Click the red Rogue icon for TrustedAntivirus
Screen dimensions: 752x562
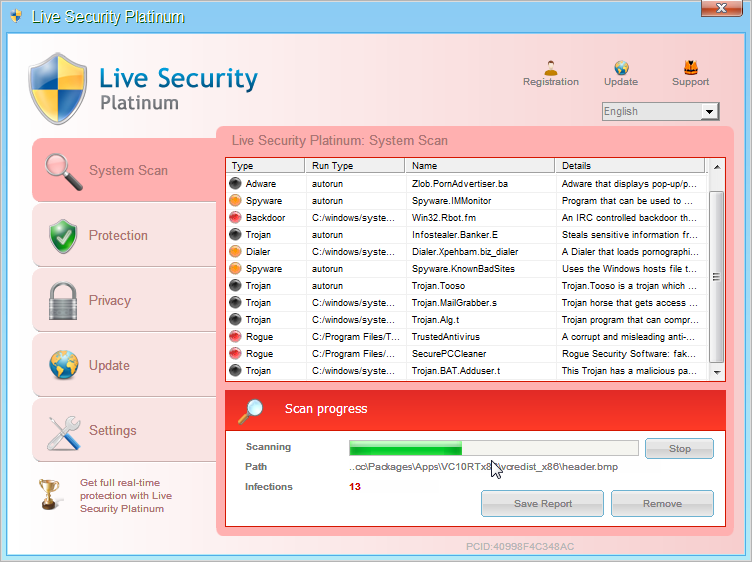coord(235,337)
